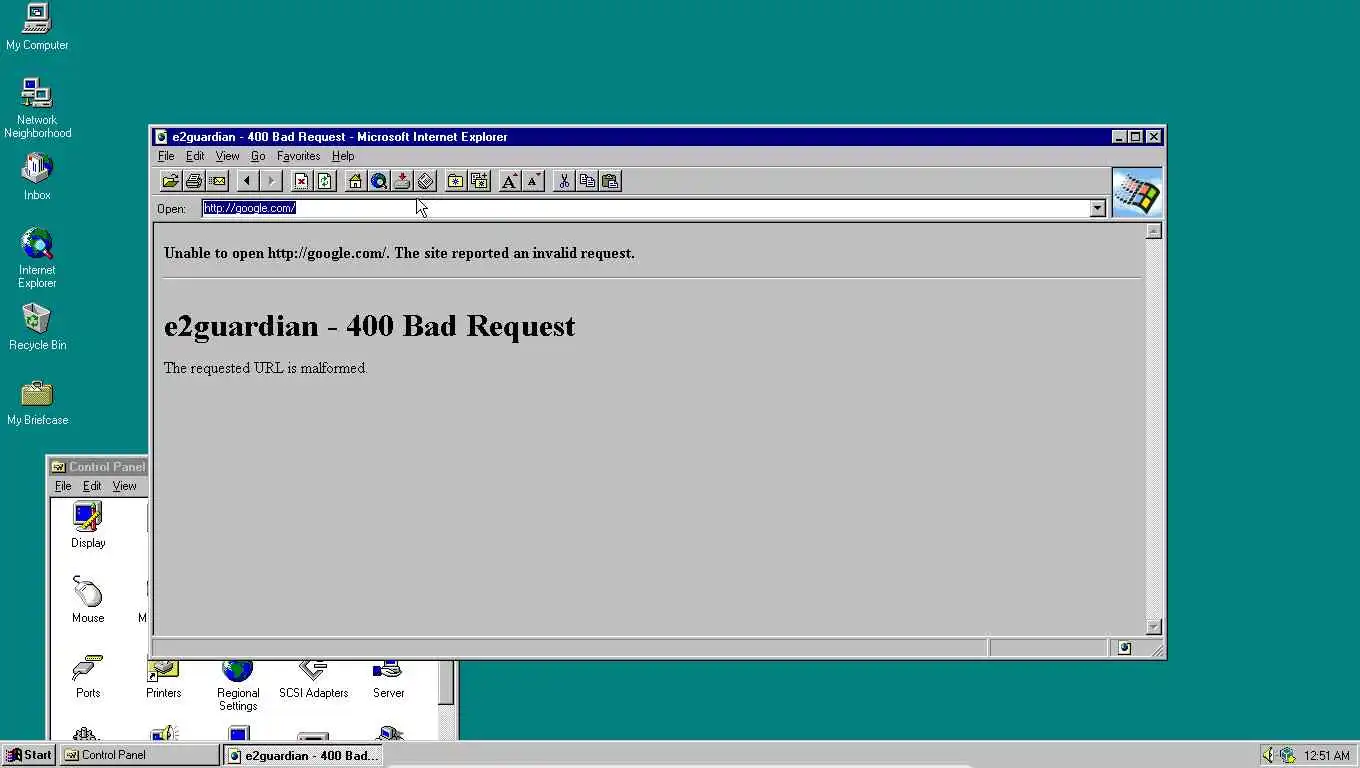Click the Print toolbar icon
The image size is (1360, 768).
(194, 181)
